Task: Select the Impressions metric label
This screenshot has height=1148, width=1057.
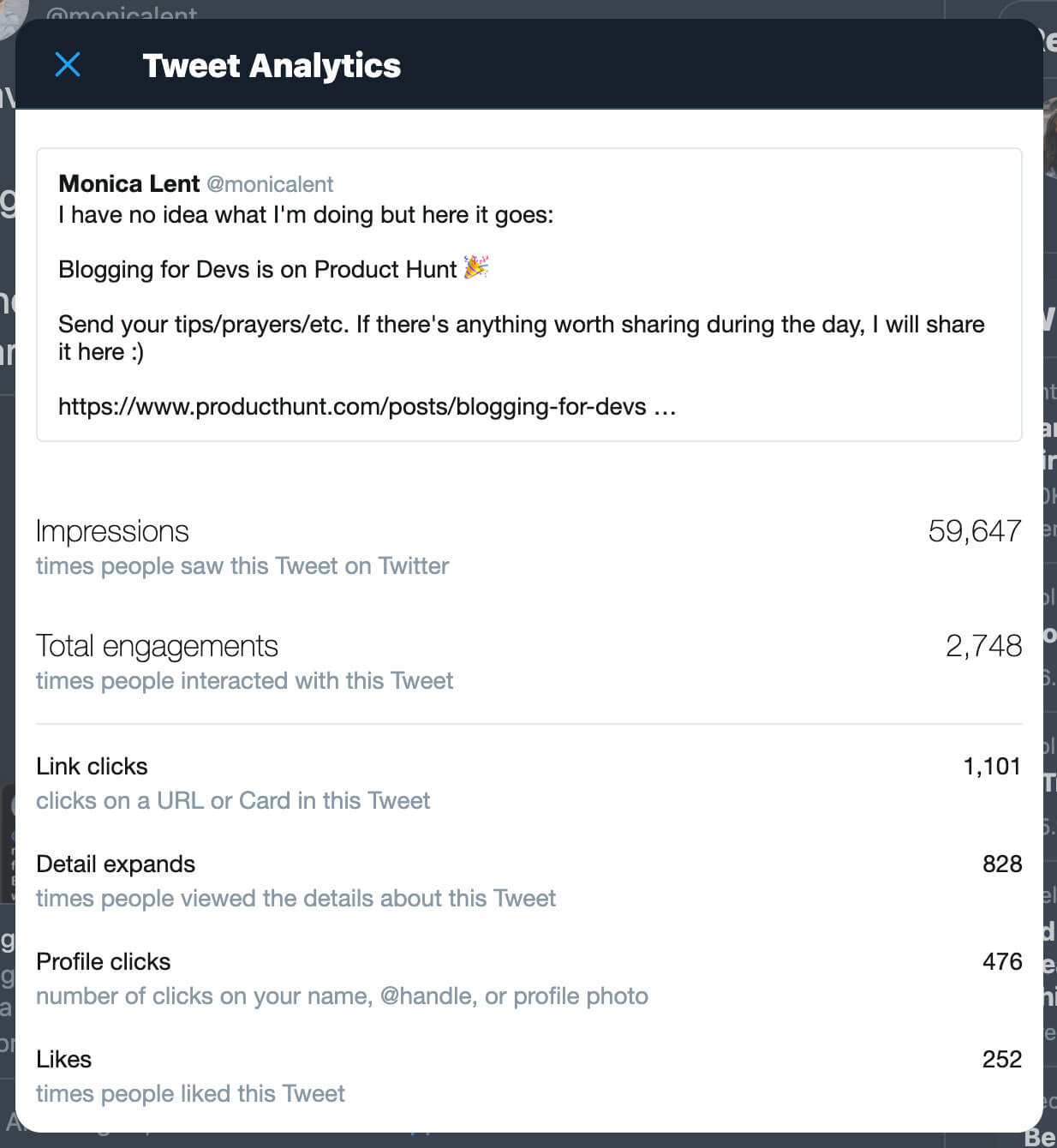Action: (112, 531)
